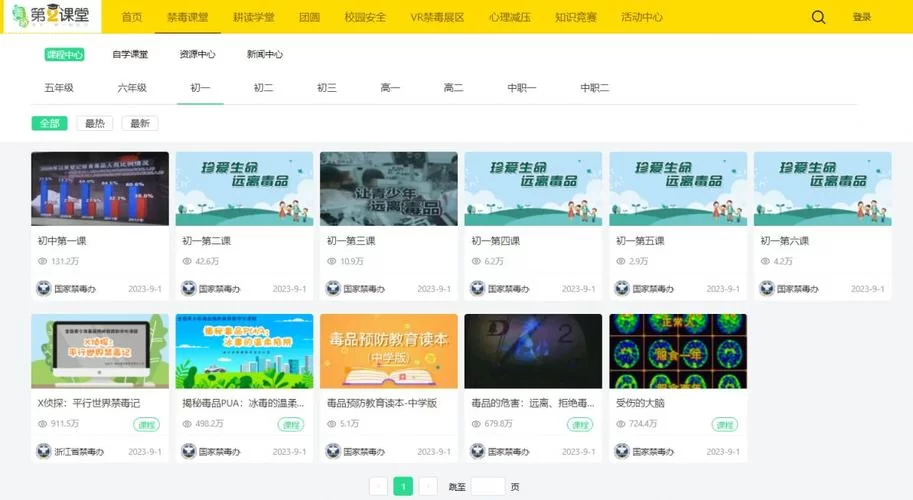The height and width of the screenshot is (500, 913).
Task: Click 国家禁毒办 avatar under 初中第一课
Action: pyautogui.click(x=44, y=288)
